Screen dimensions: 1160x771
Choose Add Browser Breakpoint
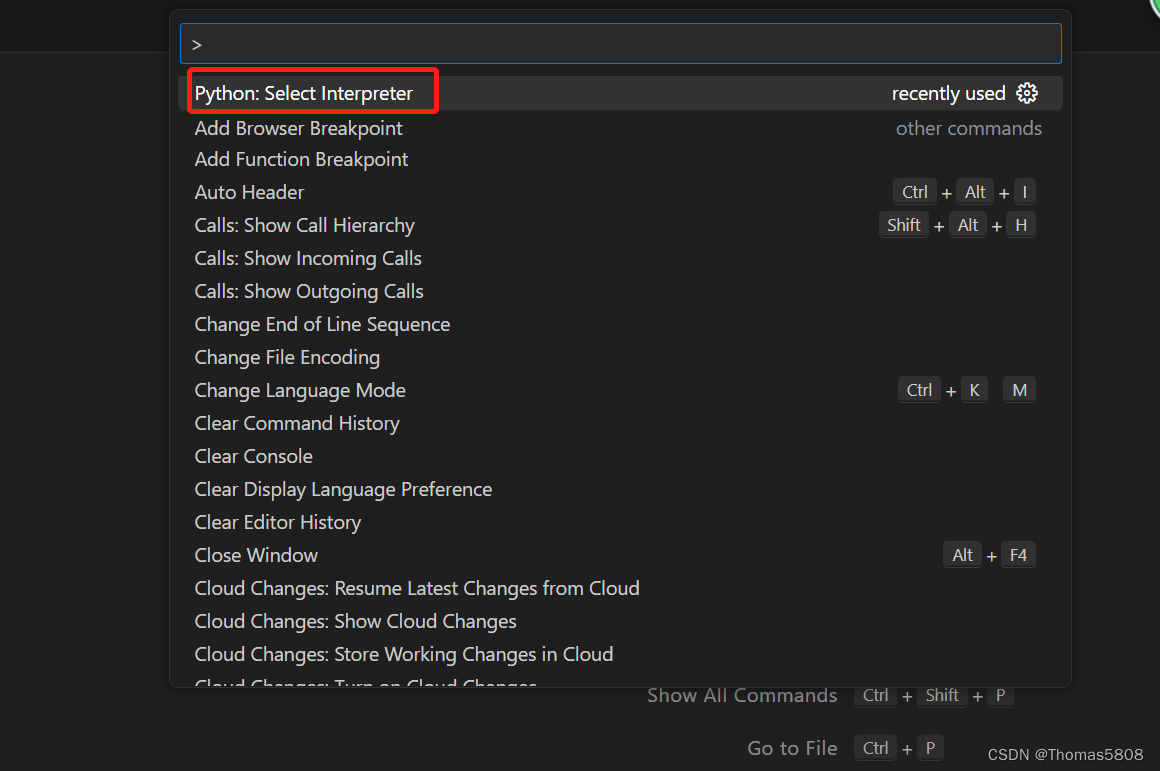pos(298,128)
